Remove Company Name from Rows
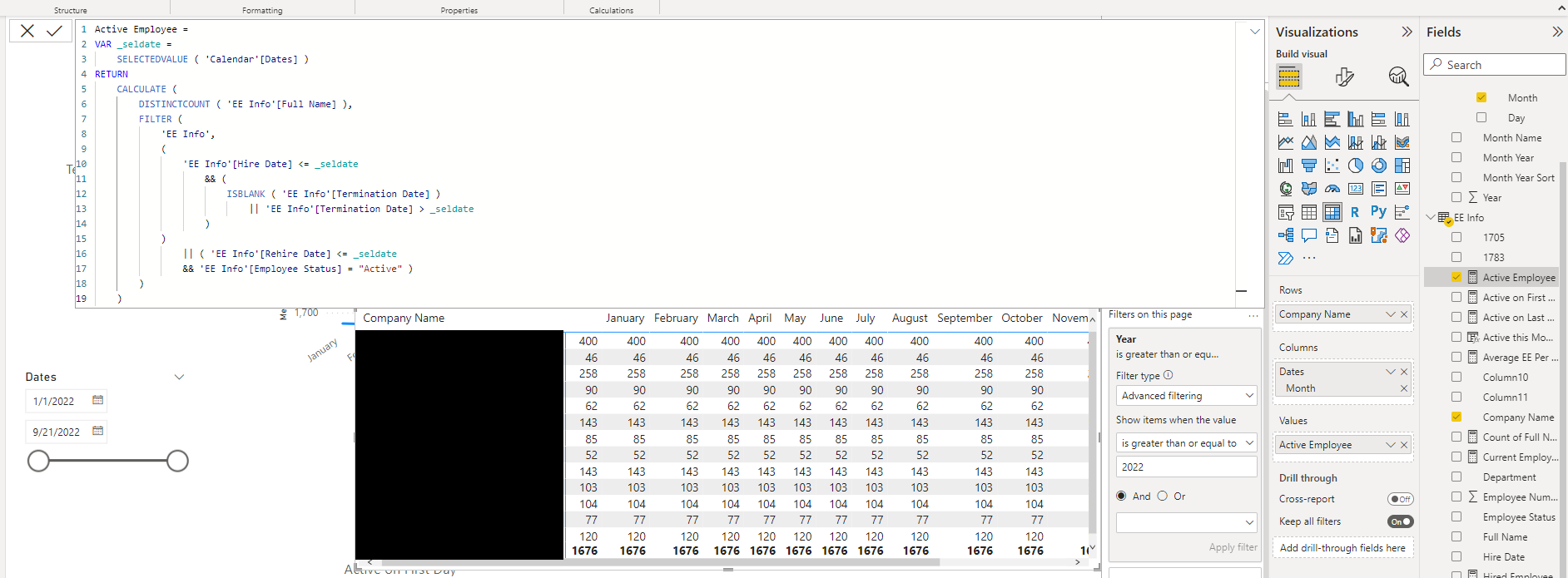This screenshot has height=578, width=1568. 1404,314
